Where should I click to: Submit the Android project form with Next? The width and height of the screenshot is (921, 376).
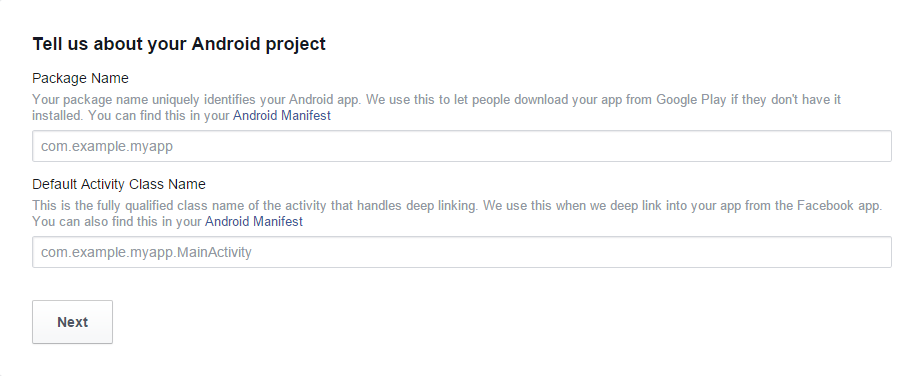point(72,322)
